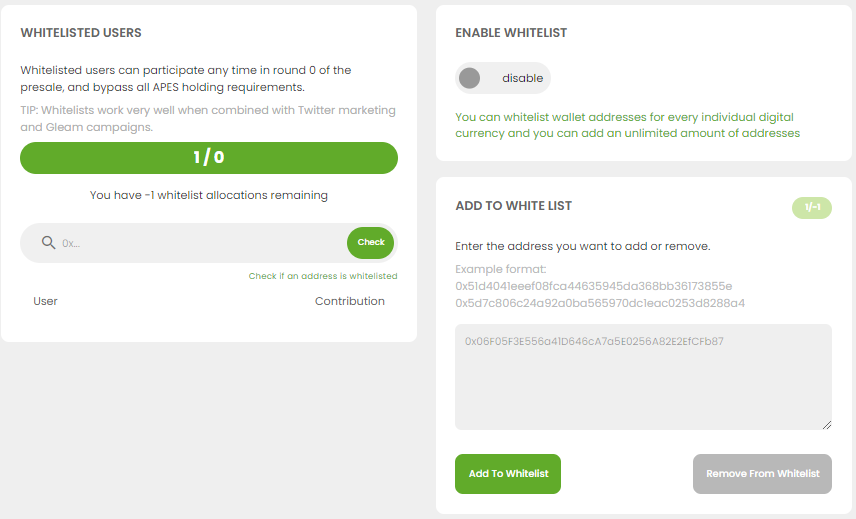The width and height of the screenshot is (856, 519).
Task: Click the second example address 0x5d7c806c...
Action: [x=600, y=303]
